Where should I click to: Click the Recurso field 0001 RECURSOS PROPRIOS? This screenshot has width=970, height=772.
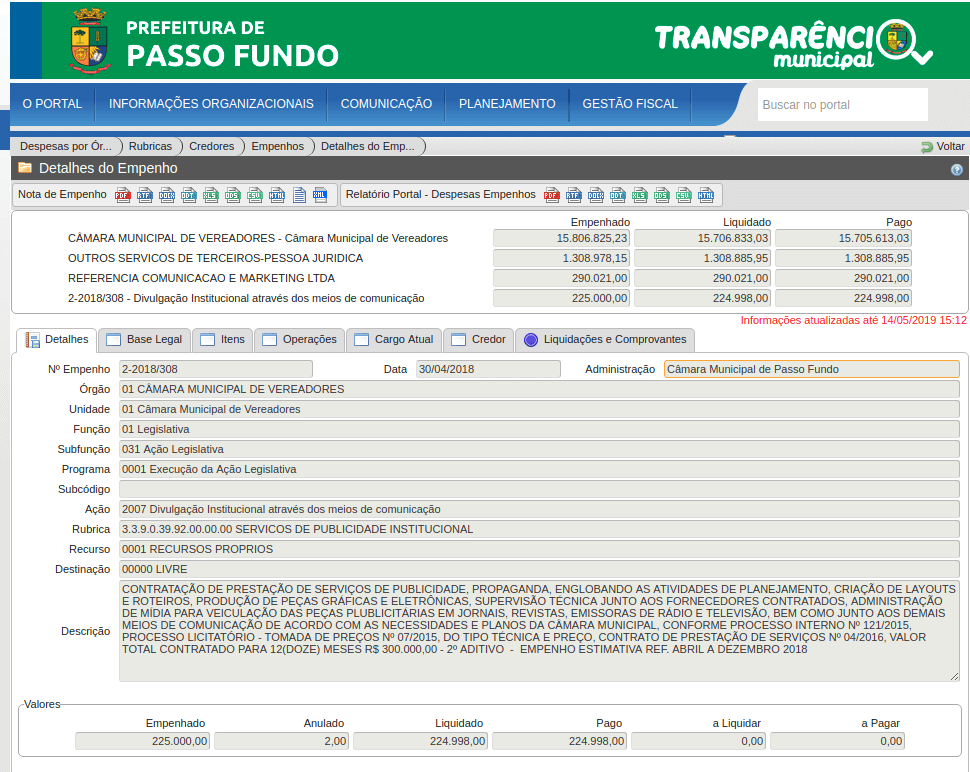click(x=539, y=549)
